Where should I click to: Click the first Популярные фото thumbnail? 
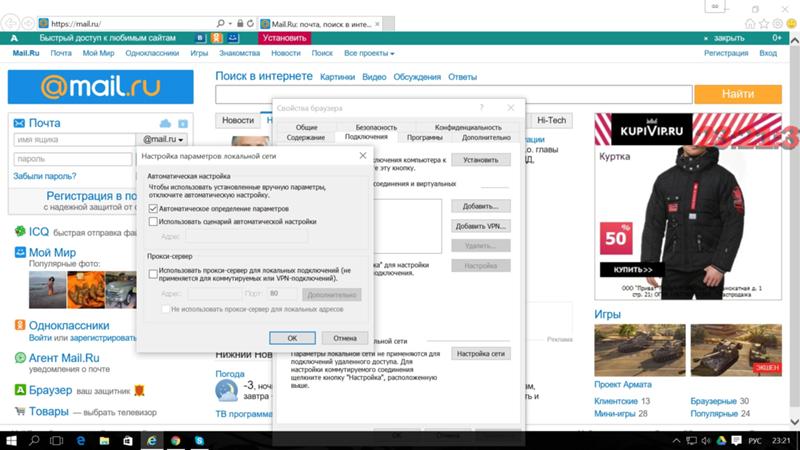click(47, 290)
